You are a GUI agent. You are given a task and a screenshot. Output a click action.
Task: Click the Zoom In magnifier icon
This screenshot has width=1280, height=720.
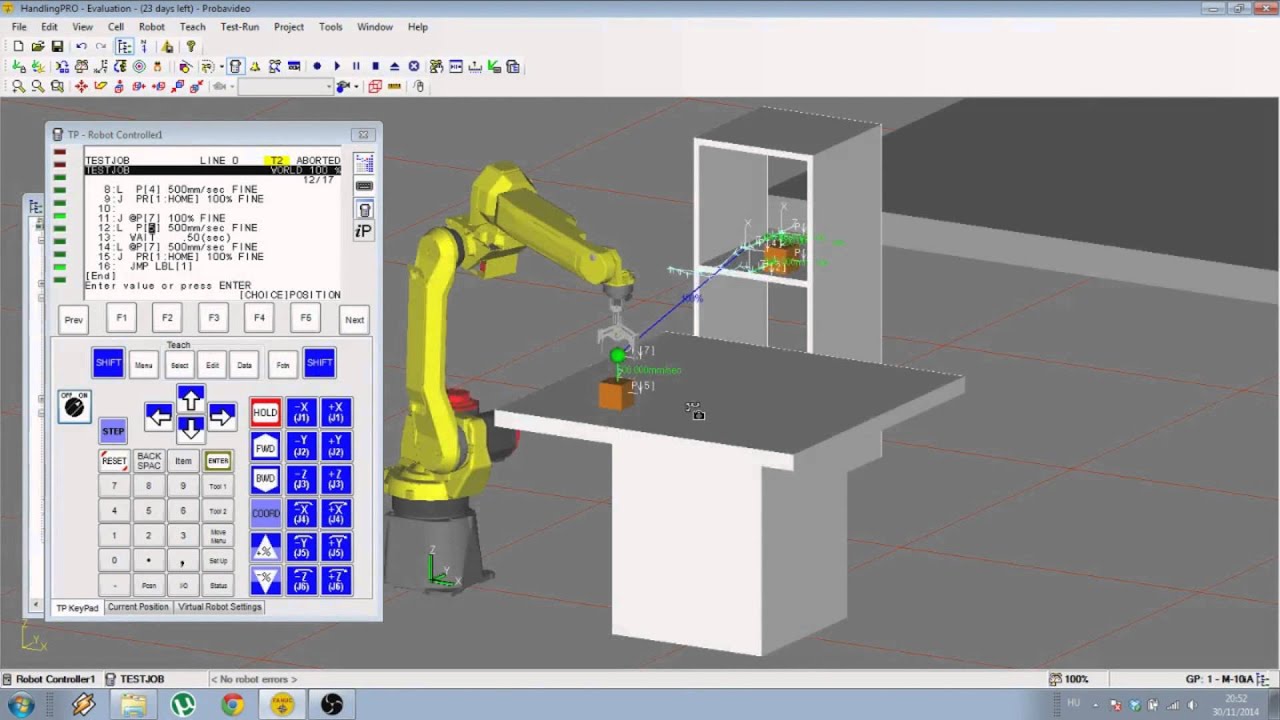click(x=18, y=86)
